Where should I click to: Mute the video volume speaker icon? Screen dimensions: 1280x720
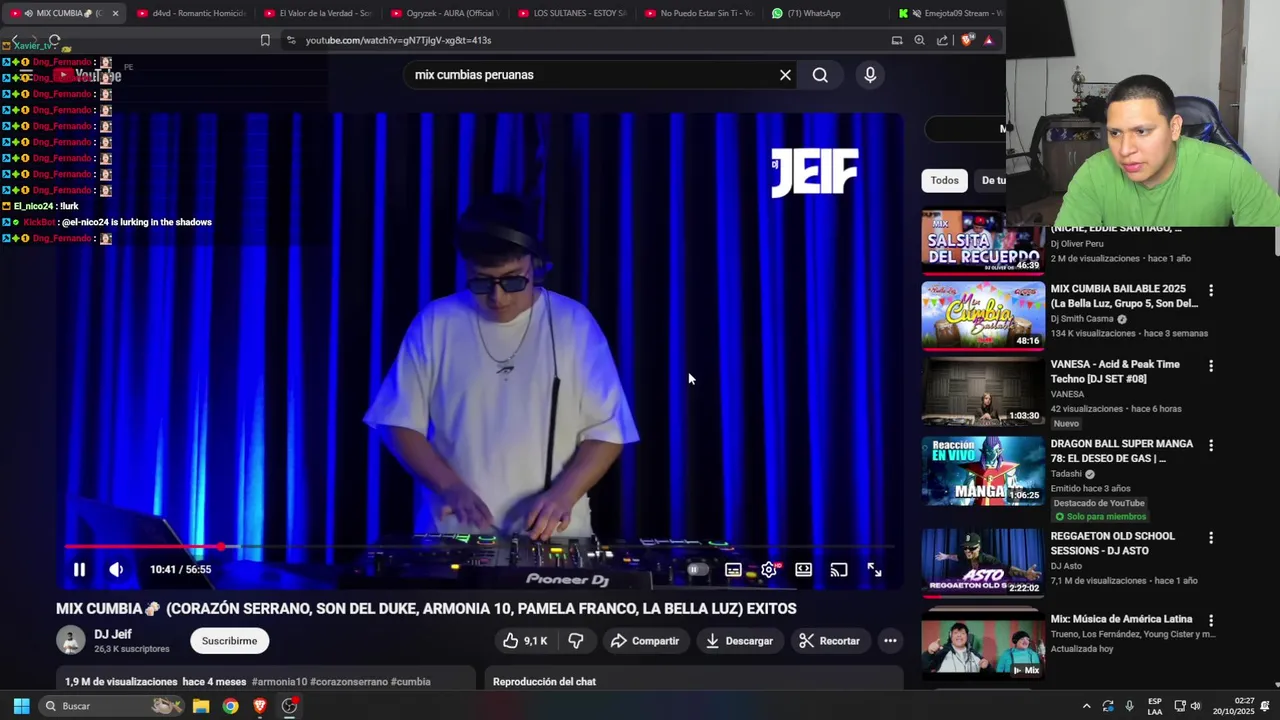pos(116,570)
